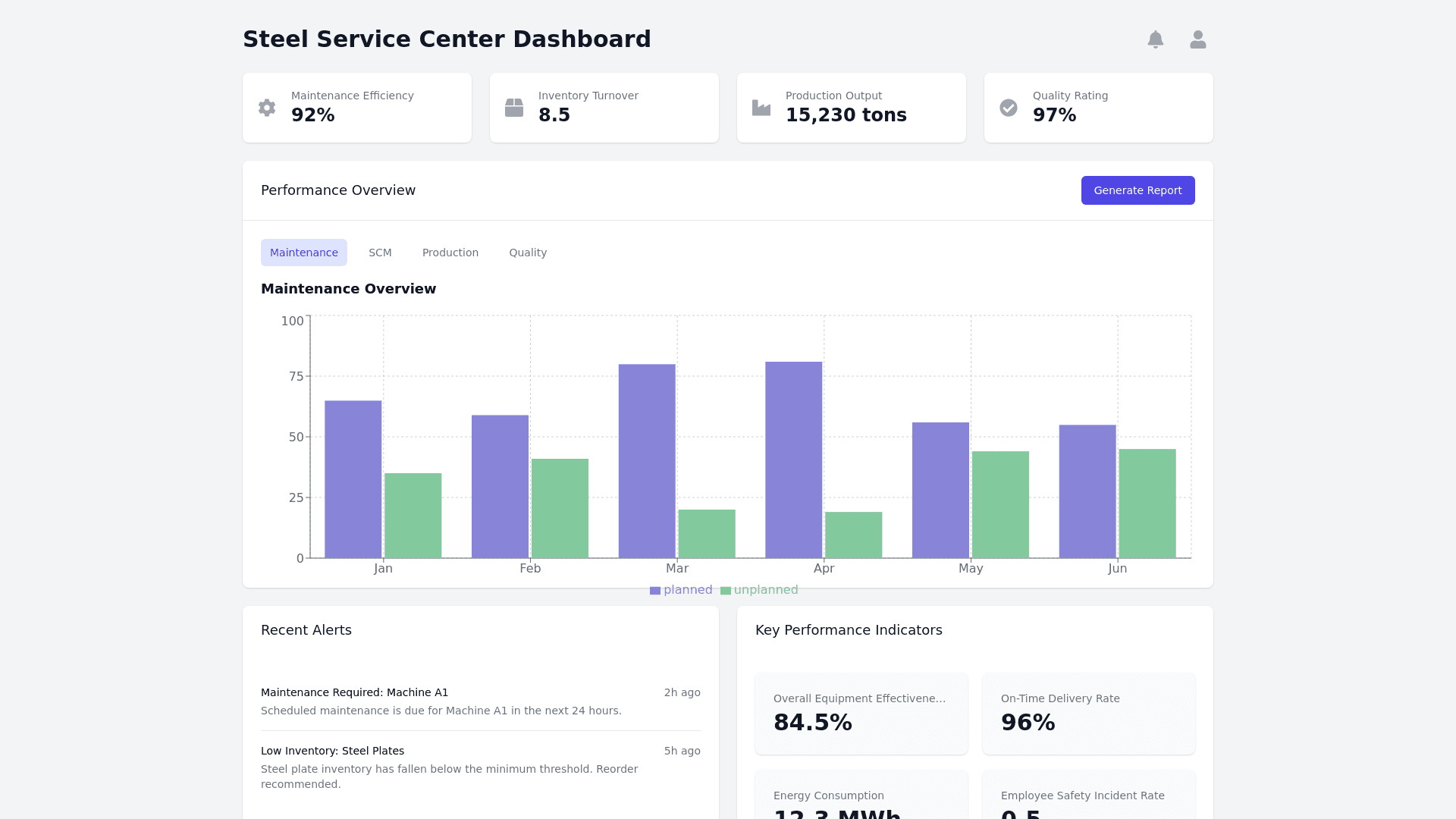
Task: Click the unplanned legend color square
Action: [x=726, y=591]
